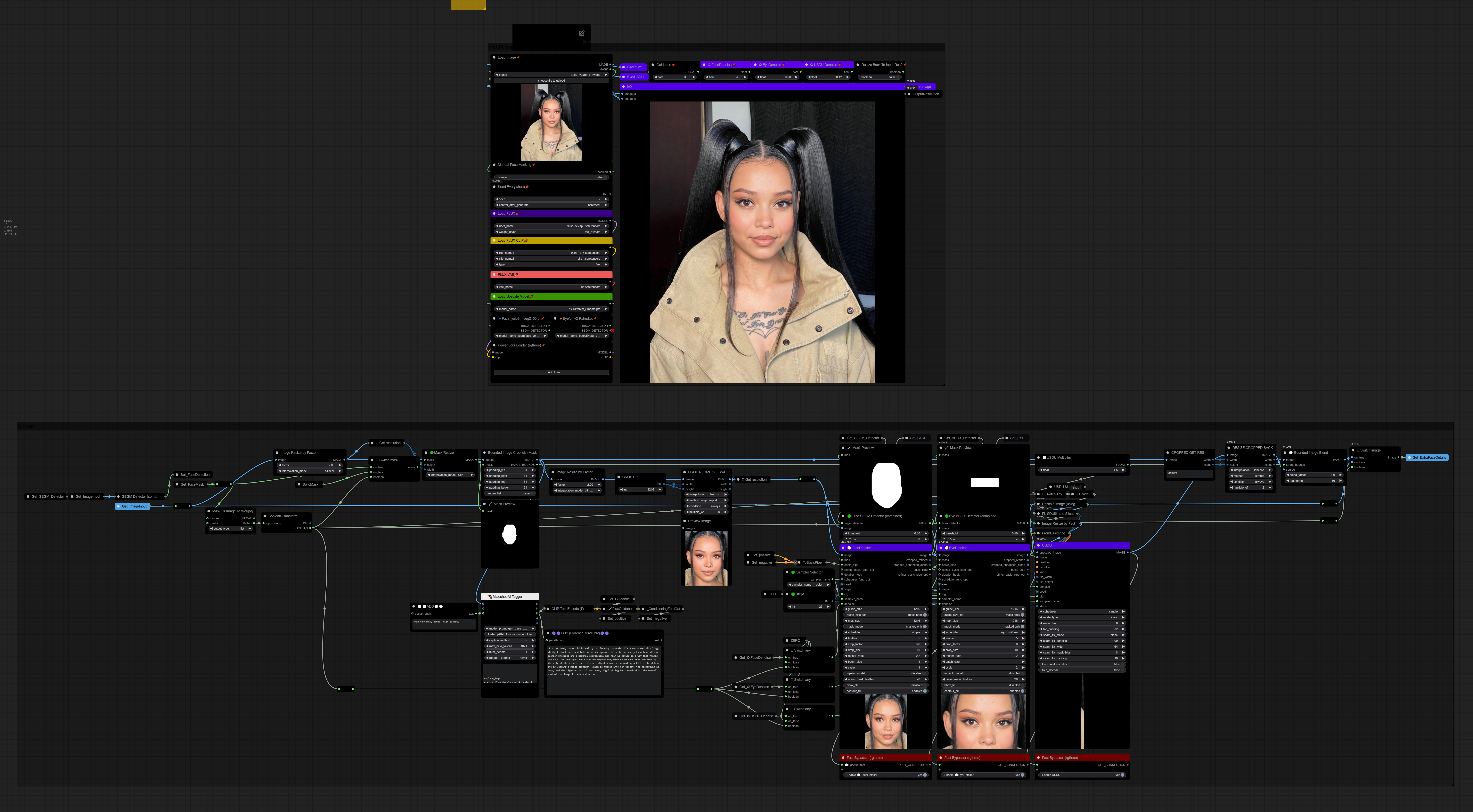Click collapse dot of Load Upscale Model node
The width and height of the screenshot is (1473, 812).
(x=494, y=296)
